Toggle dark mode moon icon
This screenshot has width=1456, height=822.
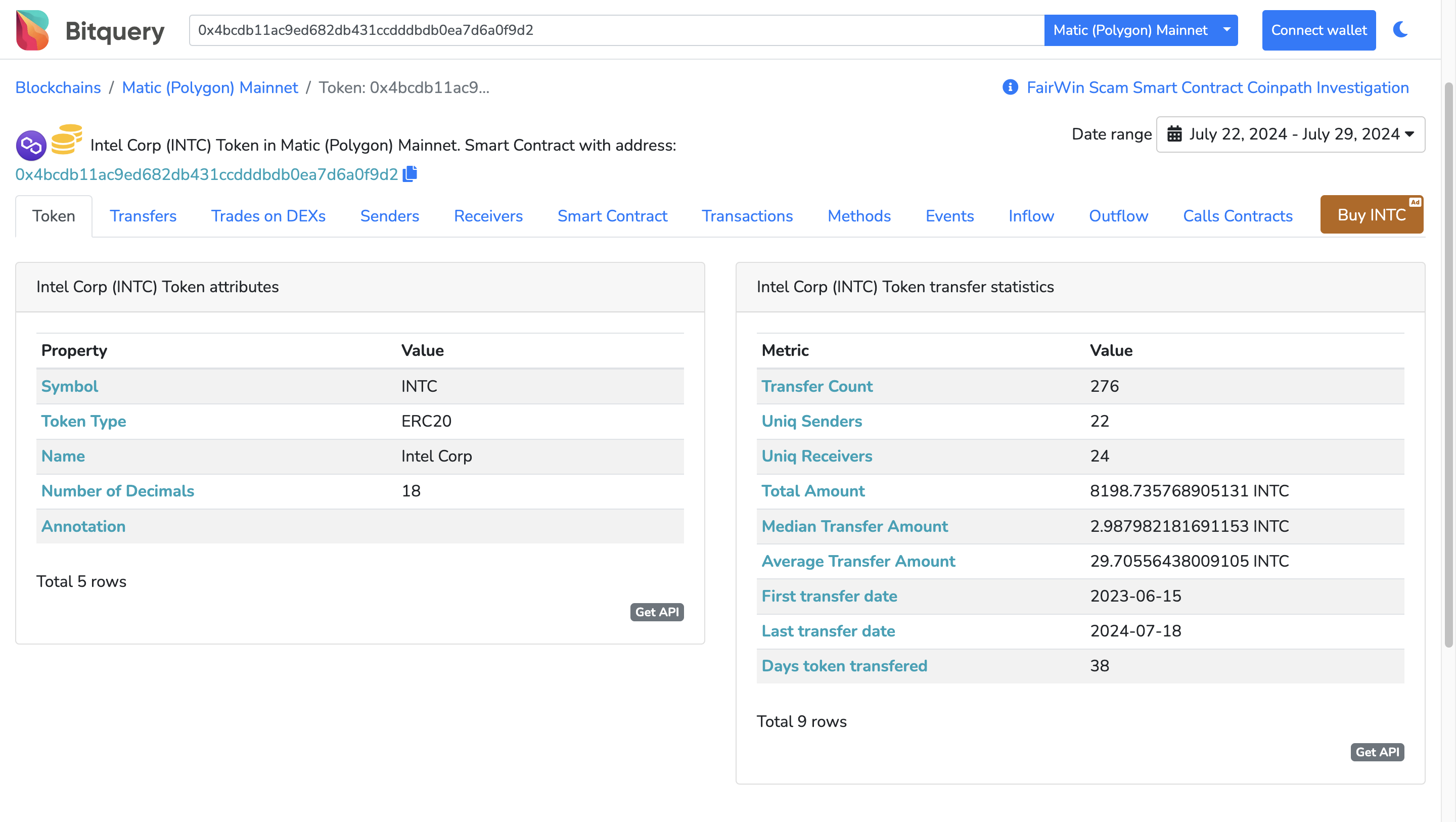point(1400,29)
